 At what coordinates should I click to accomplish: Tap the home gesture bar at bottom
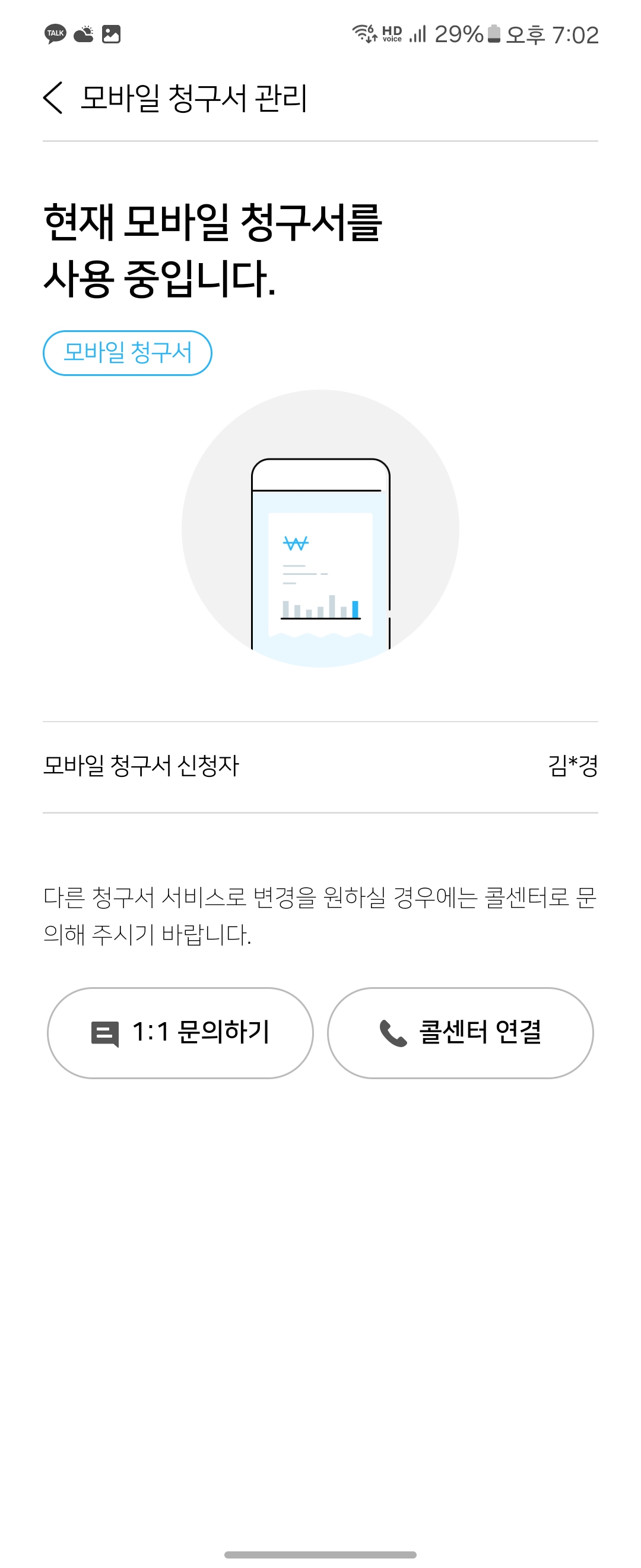click(320, 1554)
